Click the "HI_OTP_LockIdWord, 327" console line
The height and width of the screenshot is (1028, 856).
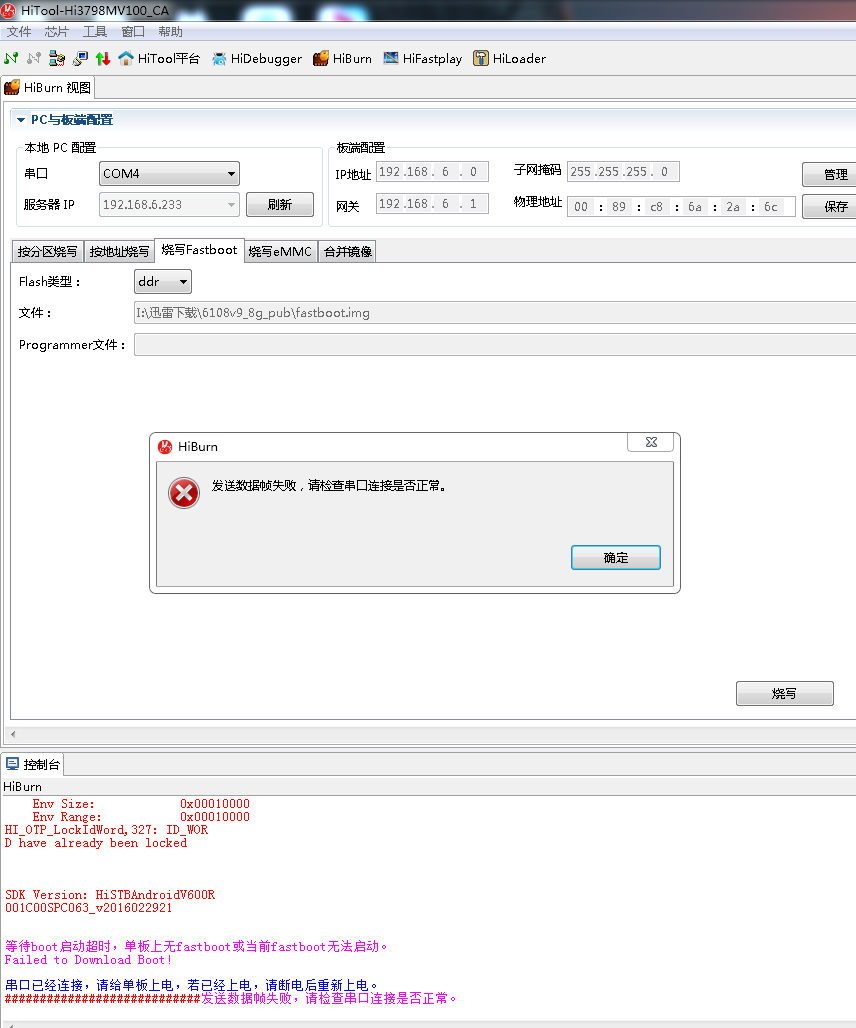coord(106,830)
